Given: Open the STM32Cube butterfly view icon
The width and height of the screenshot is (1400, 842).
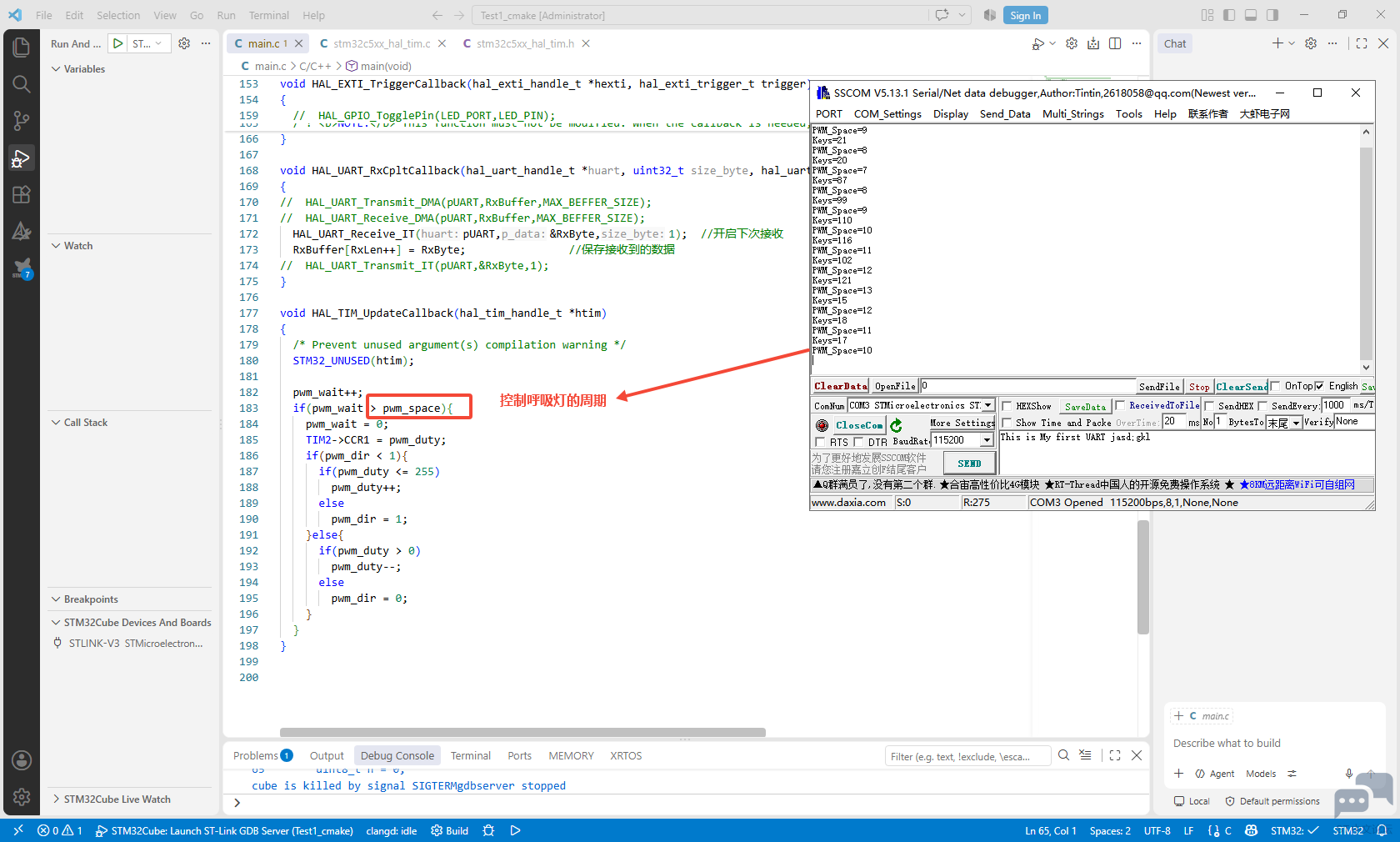Looking at the screenshot, I should point(22,268).
